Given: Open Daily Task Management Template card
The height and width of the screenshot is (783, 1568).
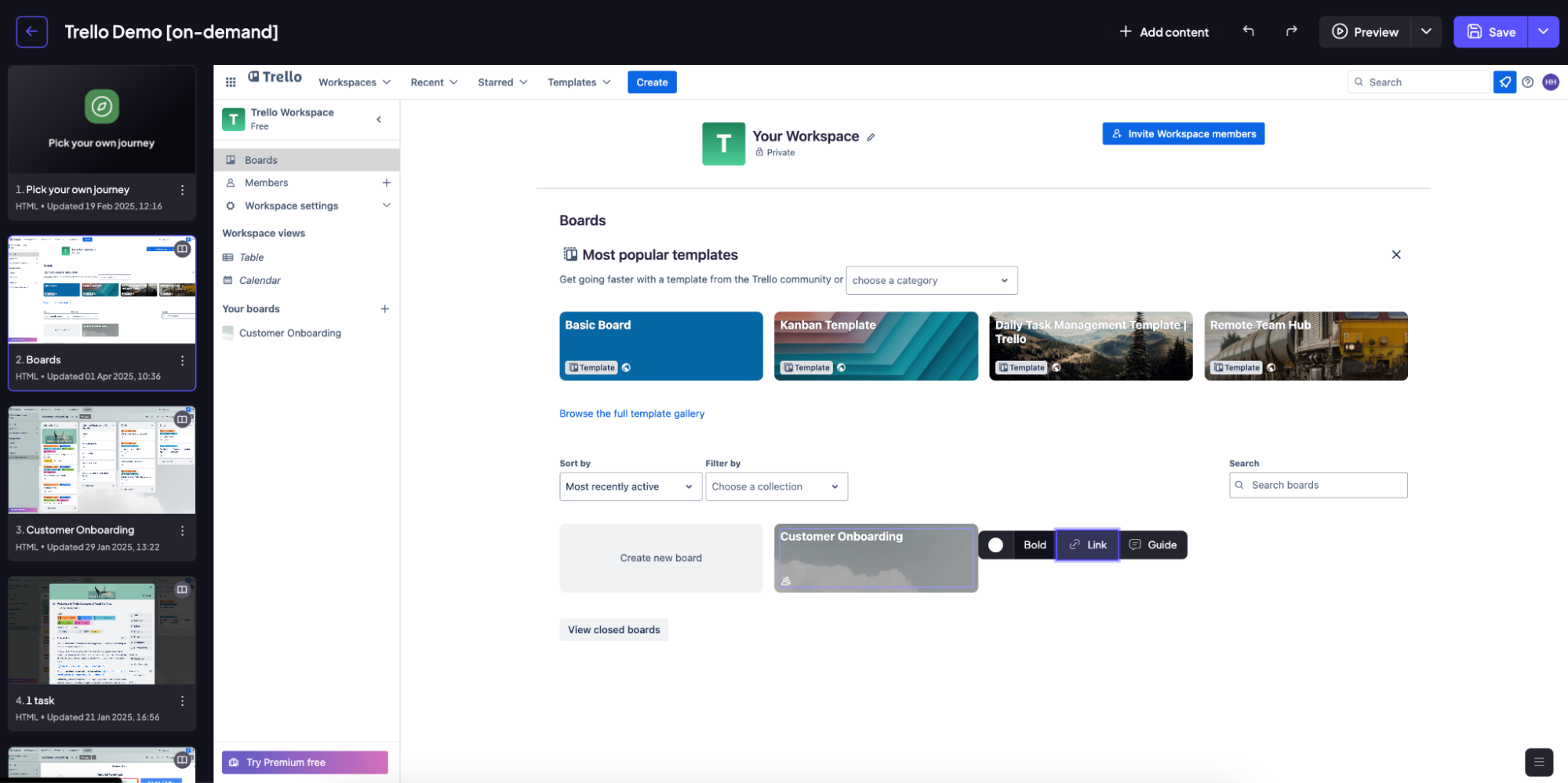Looking at the screenshot, I should point(1090,346).
